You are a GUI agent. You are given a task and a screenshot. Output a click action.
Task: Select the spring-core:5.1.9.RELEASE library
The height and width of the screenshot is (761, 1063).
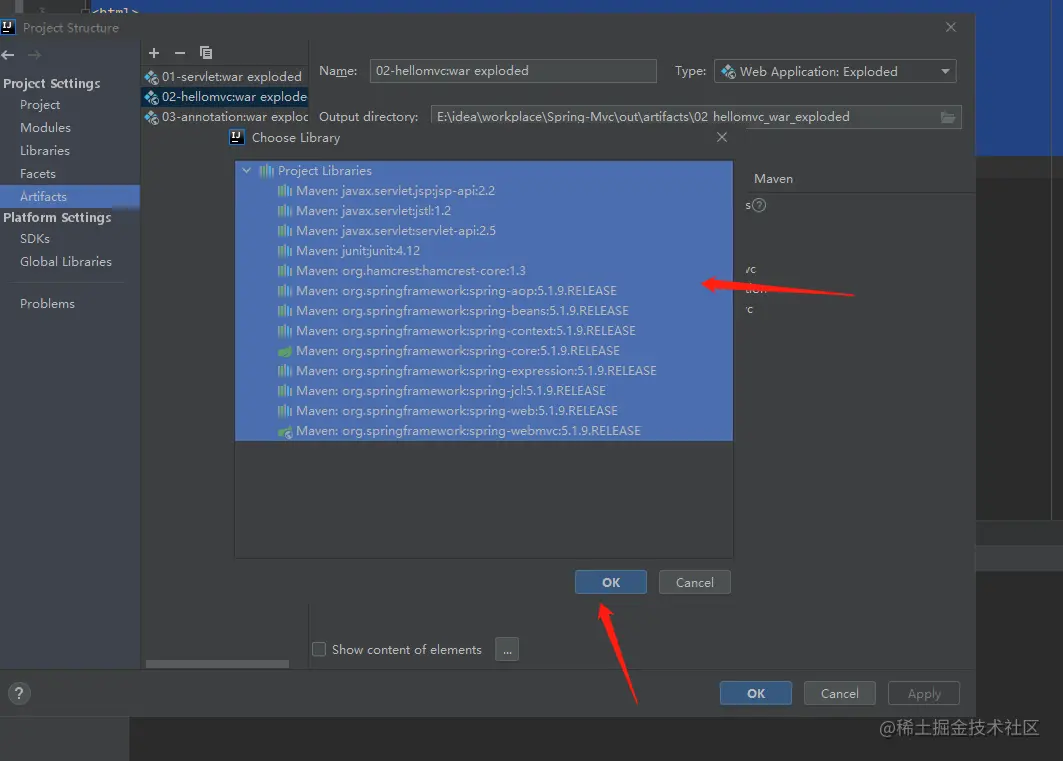[484, 351]
